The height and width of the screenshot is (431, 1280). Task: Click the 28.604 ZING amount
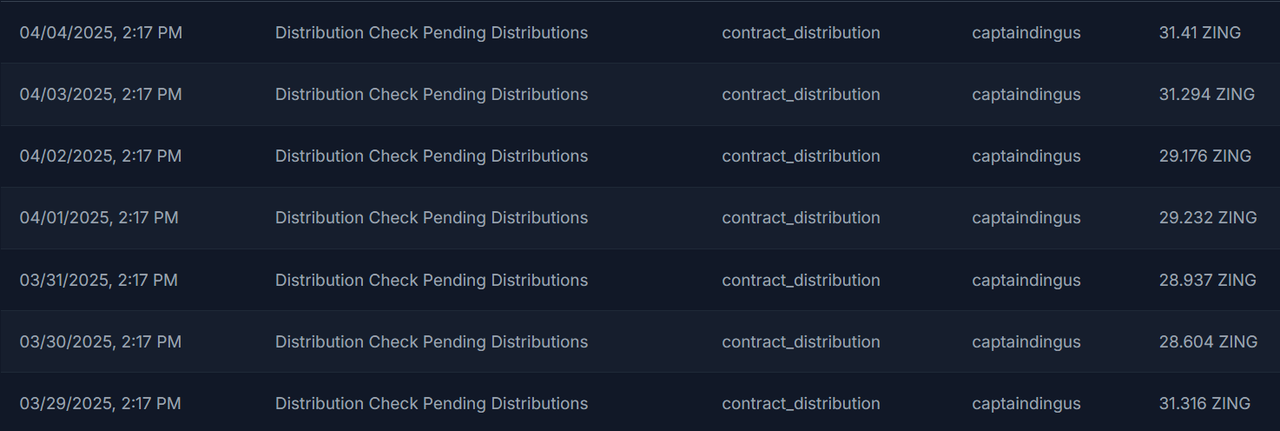1208,343
